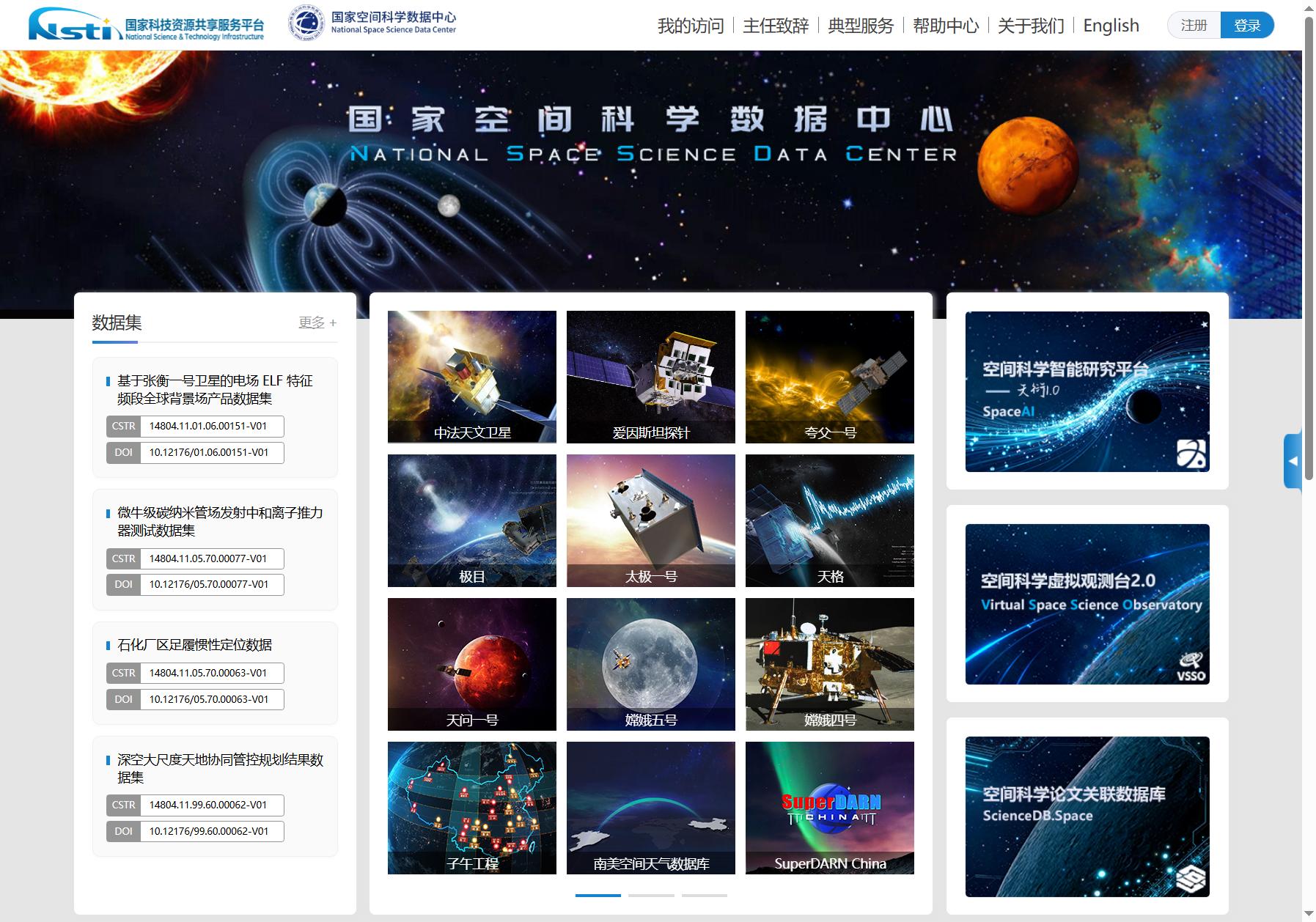Open the 帮助中心 menu item

point(946,26)
